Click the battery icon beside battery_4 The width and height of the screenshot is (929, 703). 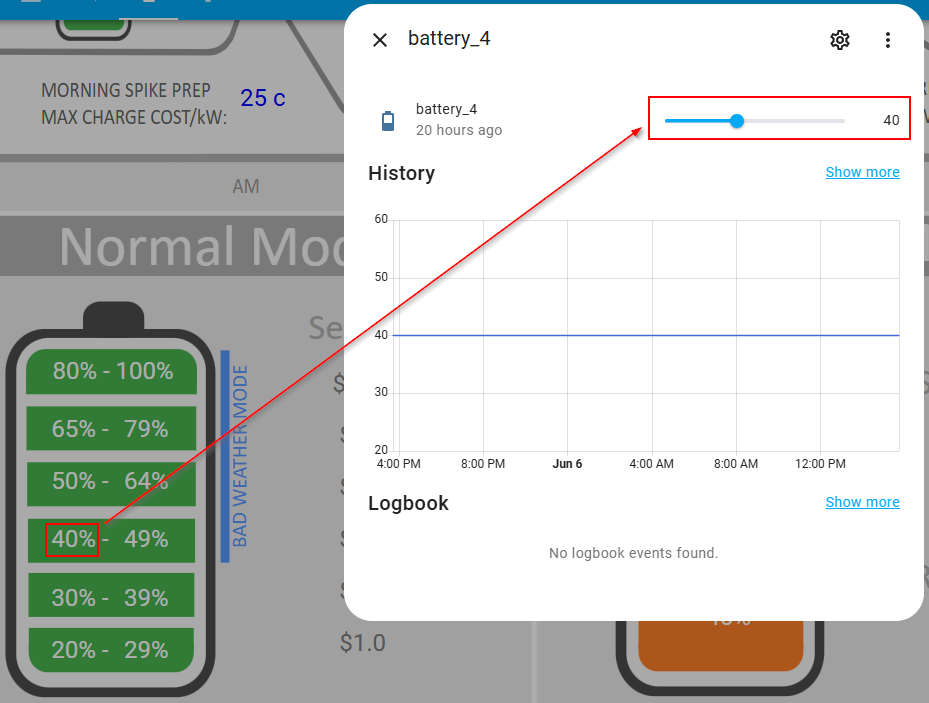click(388, 121)
